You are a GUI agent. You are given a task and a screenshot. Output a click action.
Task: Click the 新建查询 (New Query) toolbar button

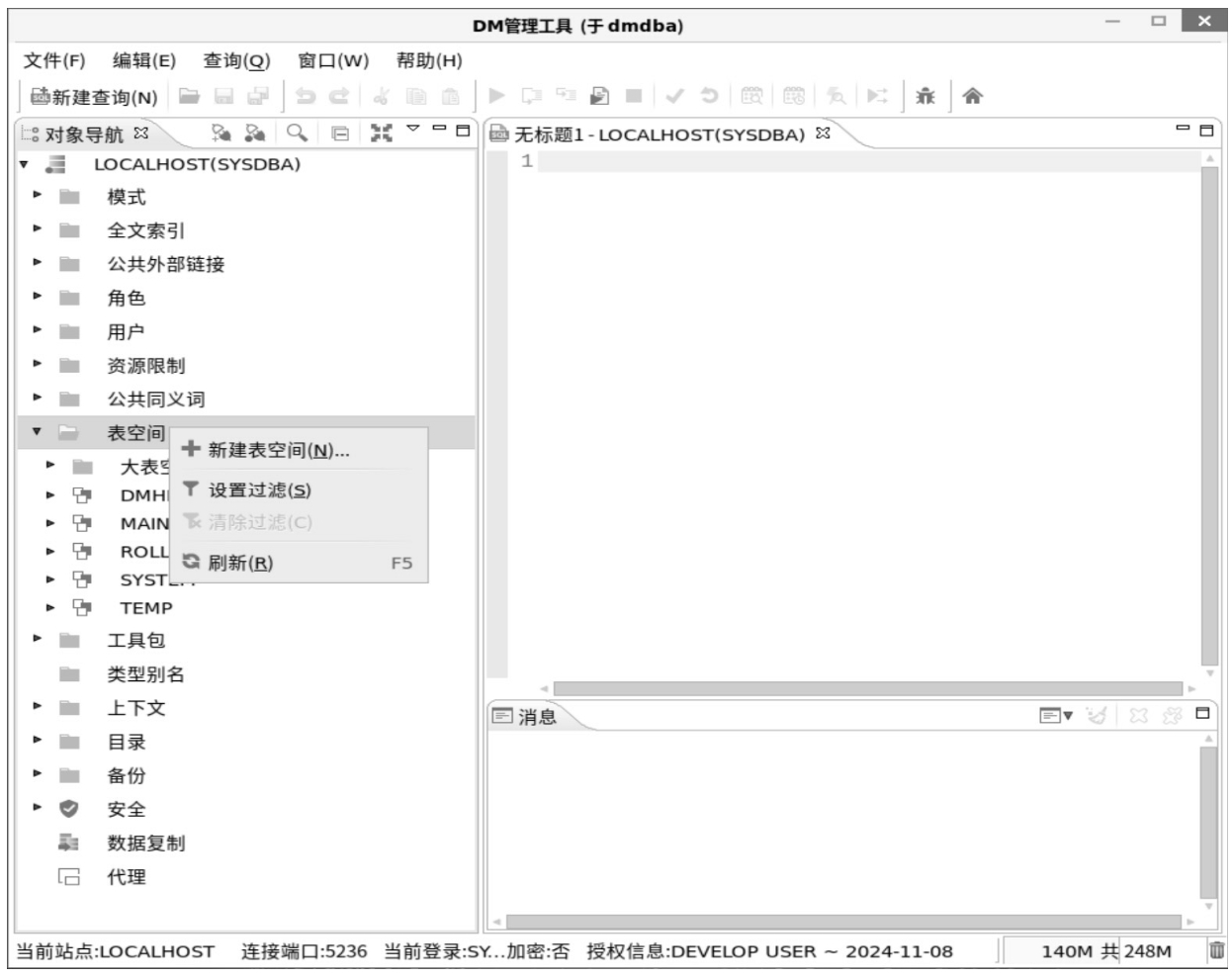pyautogui.click(x=94, y=97)
